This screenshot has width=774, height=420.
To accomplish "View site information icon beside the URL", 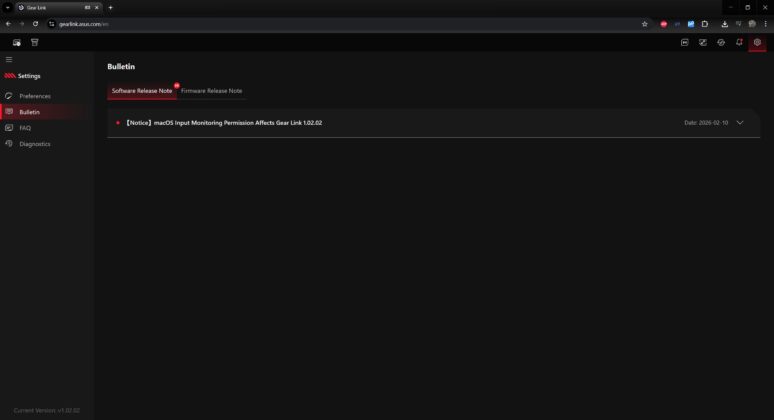I will coord(51,24).
